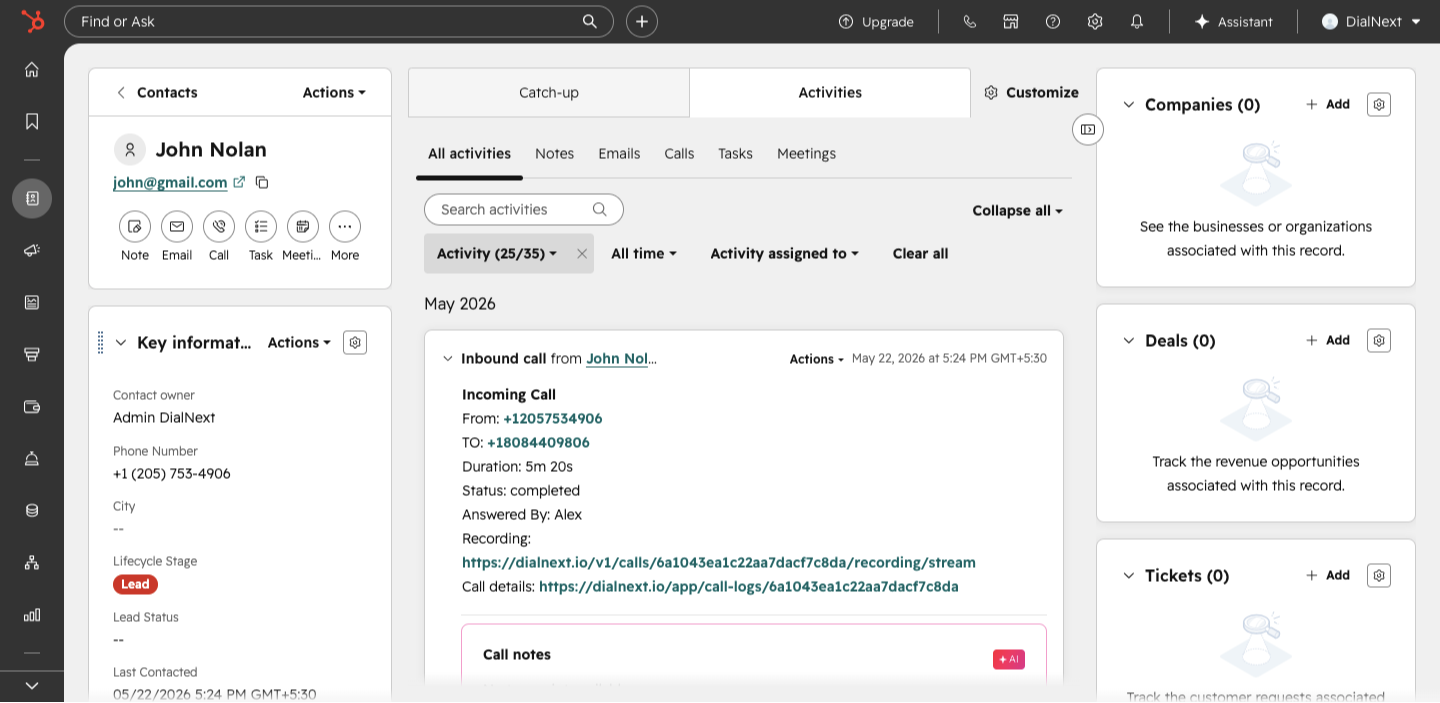Go back to Contacts list
The width and height of the screenshot is (1440, 703).
[x=157, y=92]
